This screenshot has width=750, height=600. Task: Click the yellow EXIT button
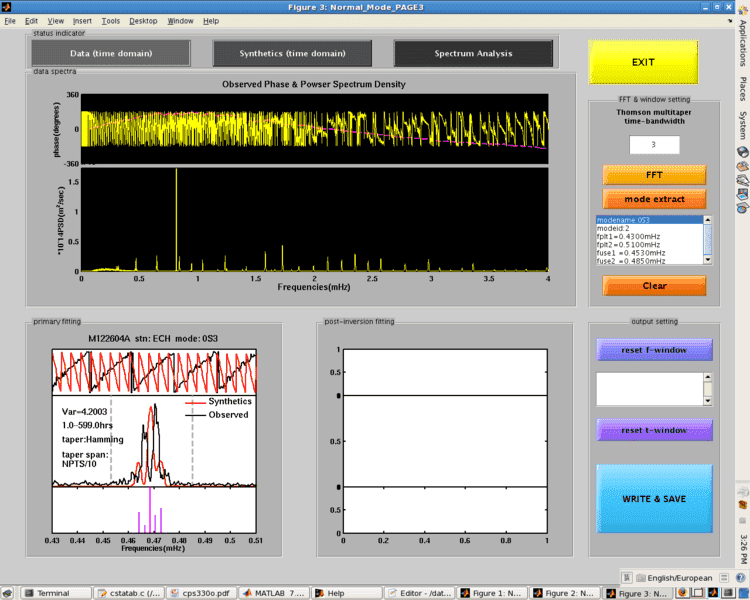point(643,62)
